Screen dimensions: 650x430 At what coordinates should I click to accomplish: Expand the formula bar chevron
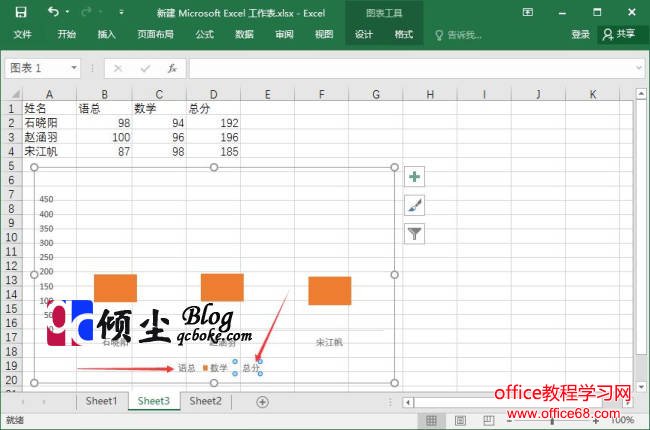point(639,68)
